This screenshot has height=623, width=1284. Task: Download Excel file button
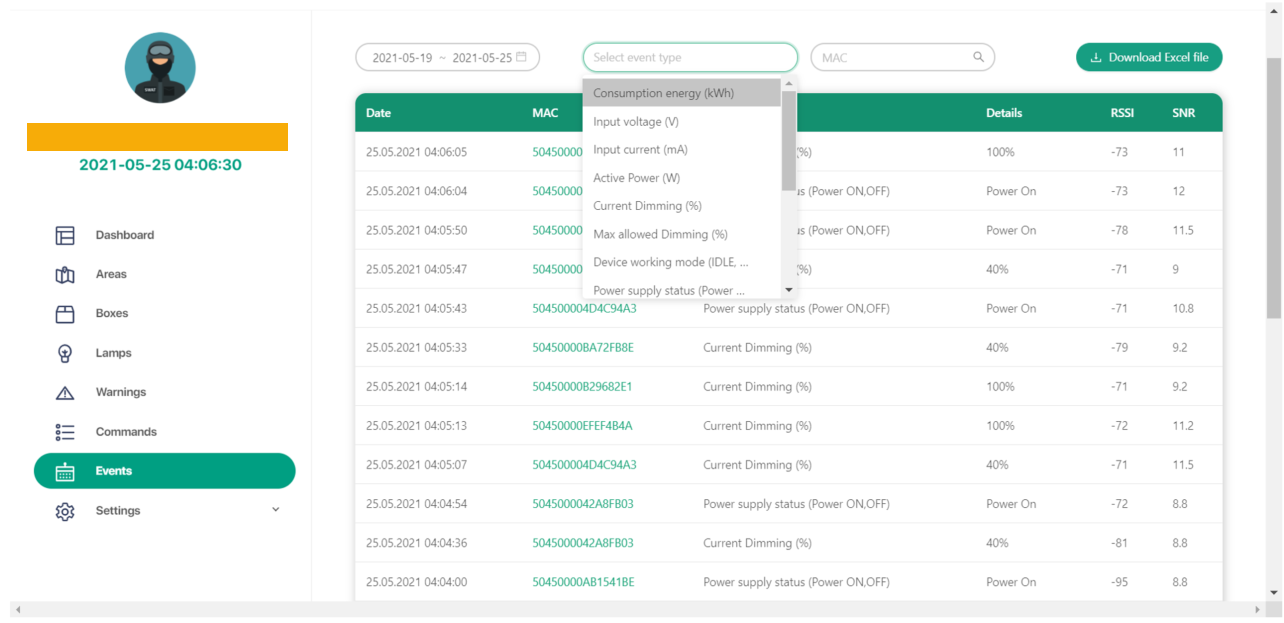pyautogui.click(x=1149, y=57)
